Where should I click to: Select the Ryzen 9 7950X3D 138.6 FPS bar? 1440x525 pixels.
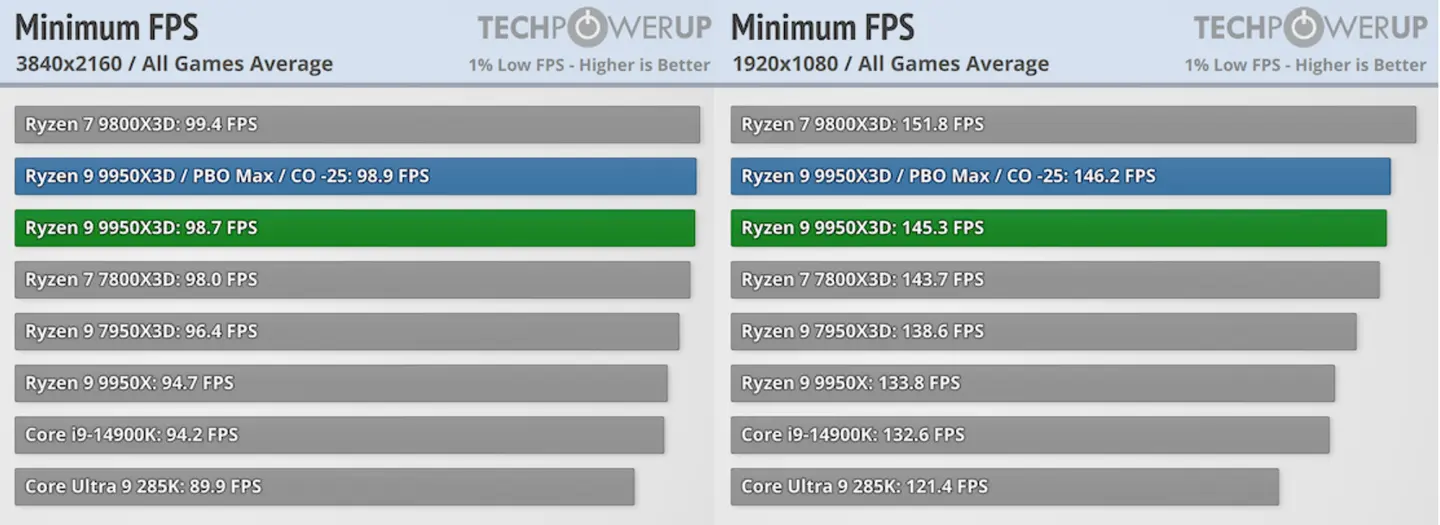click(x=1043, y=331)
